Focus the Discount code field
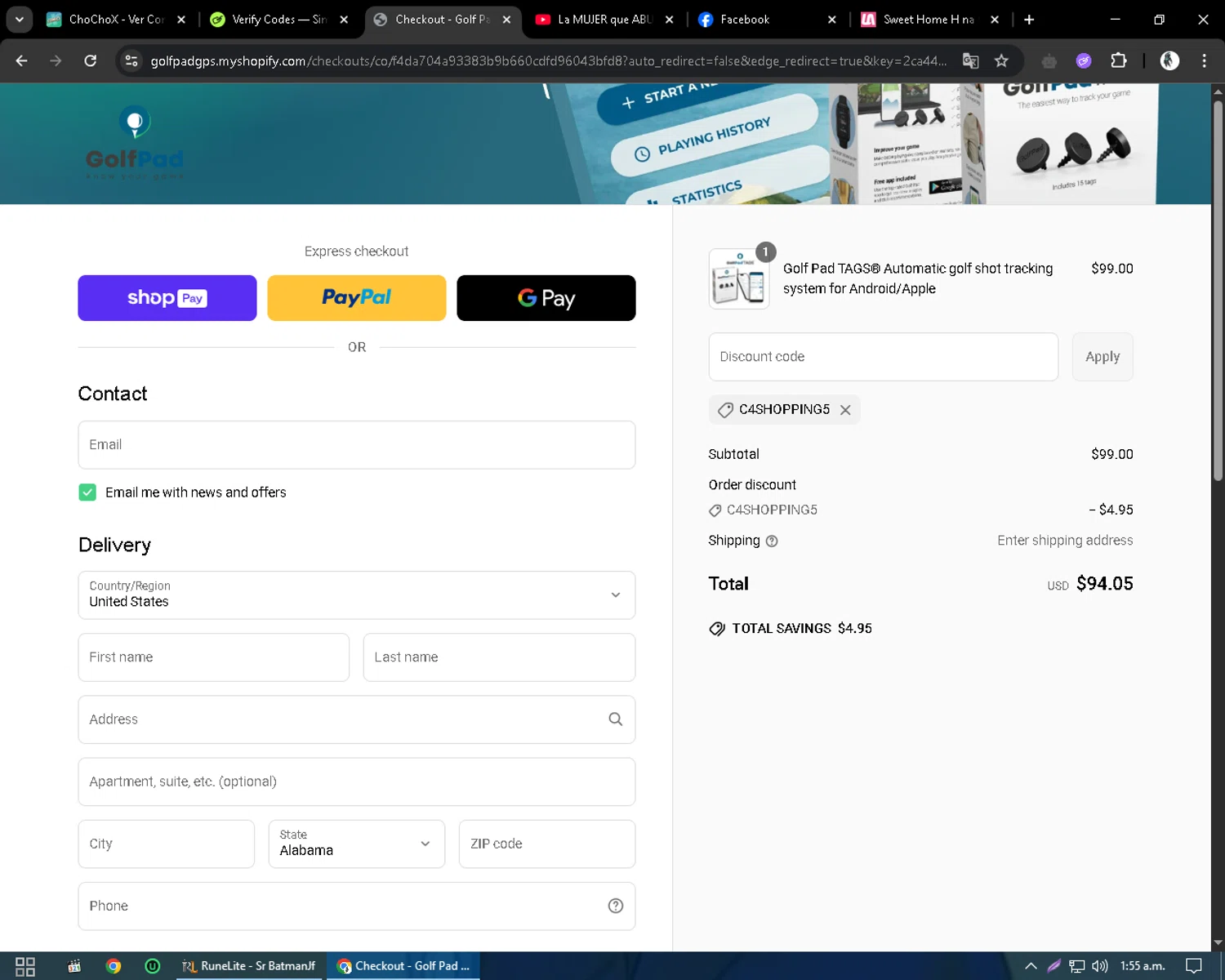This screenshot has height=980, width=1225. [884, 357]
